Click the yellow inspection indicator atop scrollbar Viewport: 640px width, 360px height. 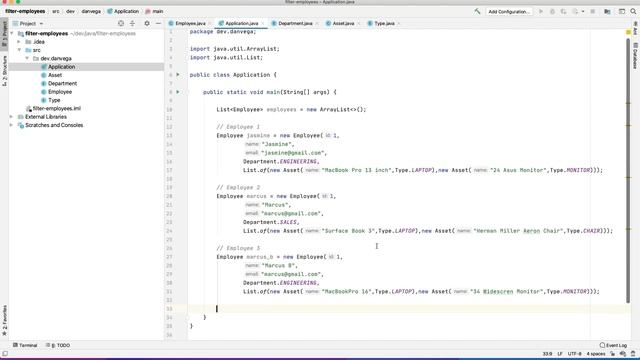pos(629,32)
